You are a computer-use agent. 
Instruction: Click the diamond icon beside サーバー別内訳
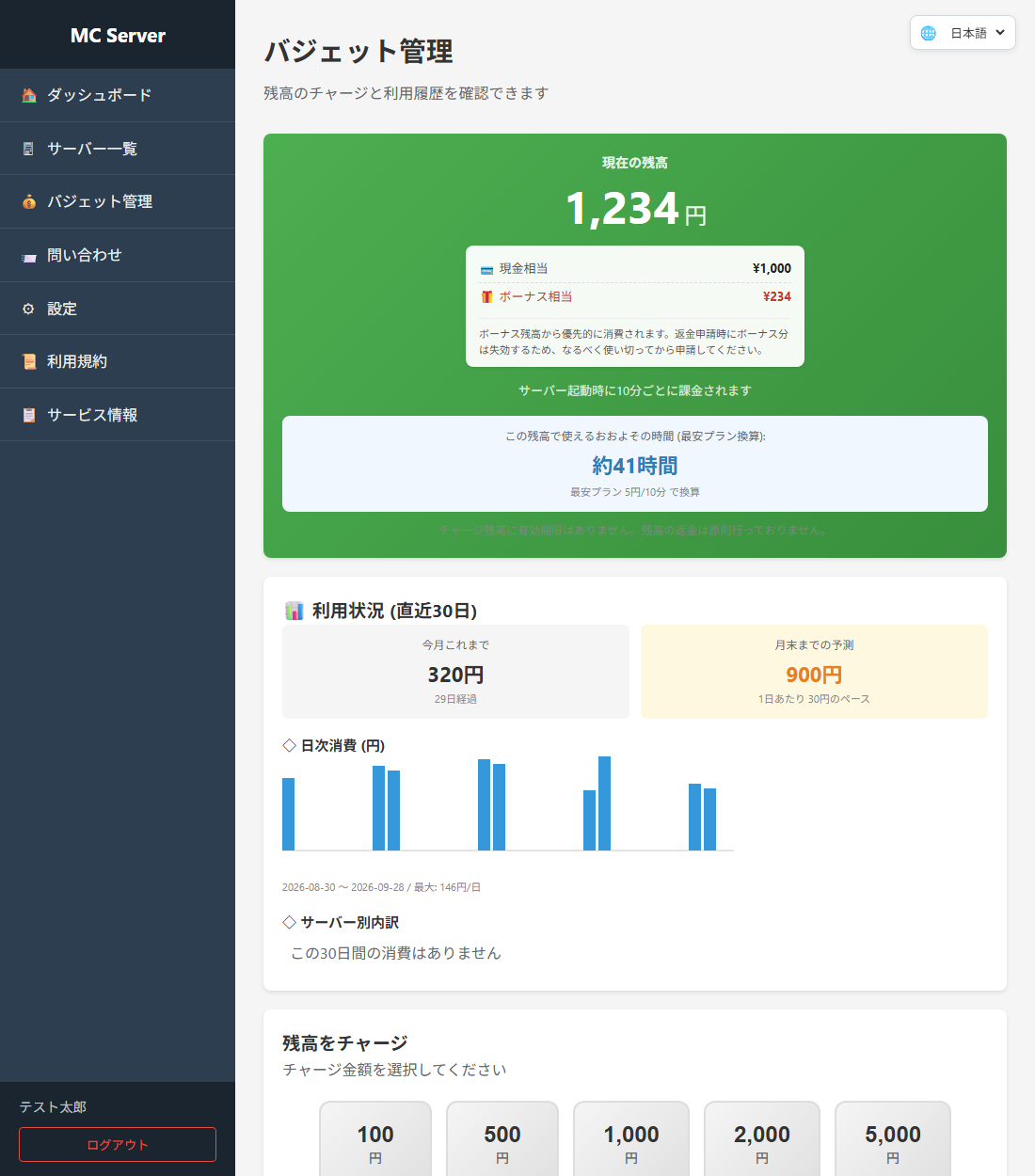click(x=290, y=922)
